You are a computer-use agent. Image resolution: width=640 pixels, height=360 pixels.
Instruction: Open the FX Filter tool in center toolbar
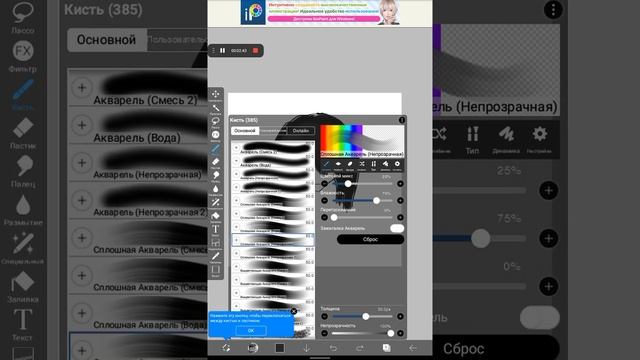pyautogui.click(x=216, y=136)
